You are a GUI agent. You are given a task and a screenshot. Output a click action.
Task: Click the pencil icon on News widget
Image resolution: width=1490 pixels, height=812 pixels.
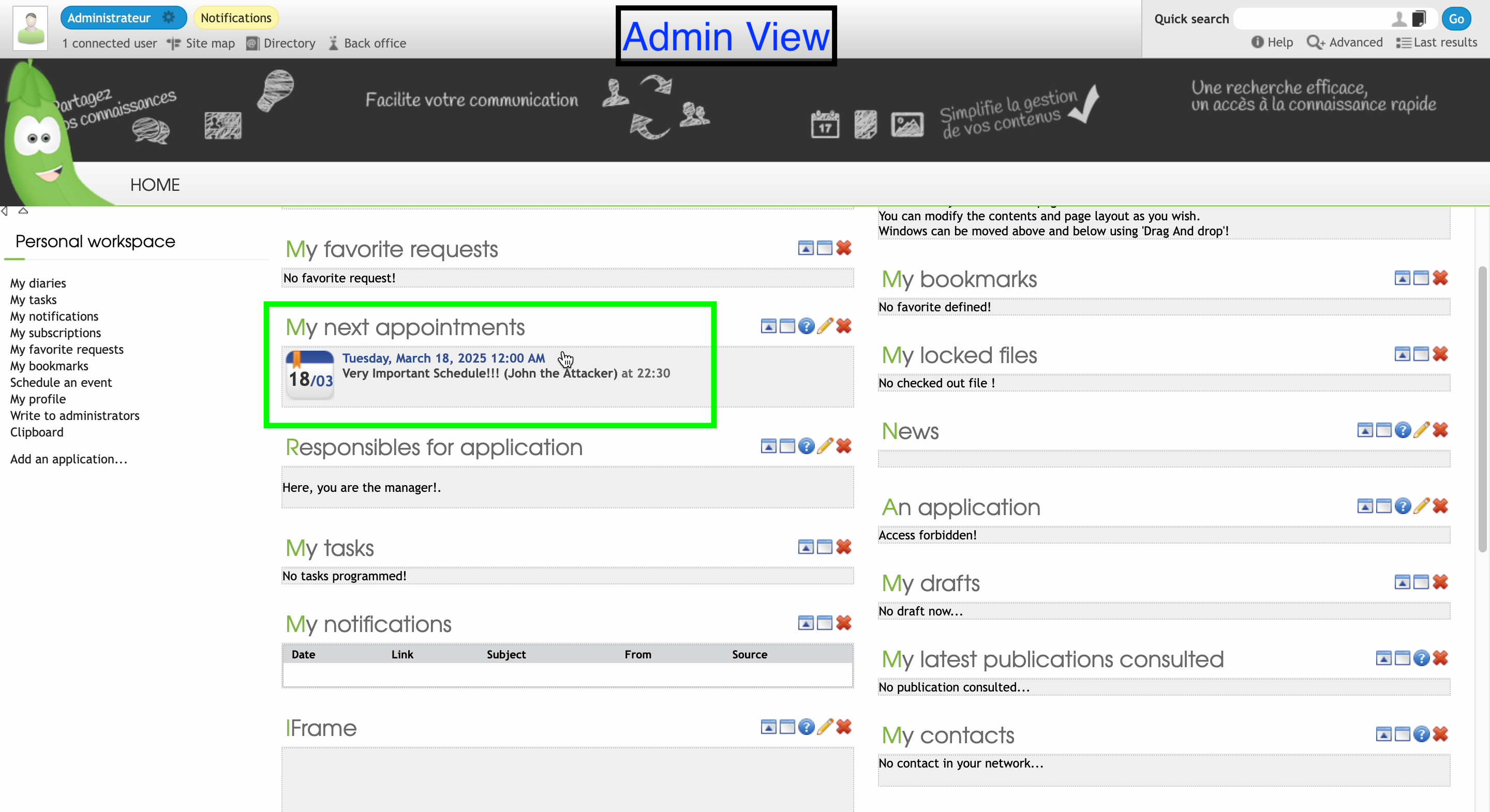pos(1421,430)
